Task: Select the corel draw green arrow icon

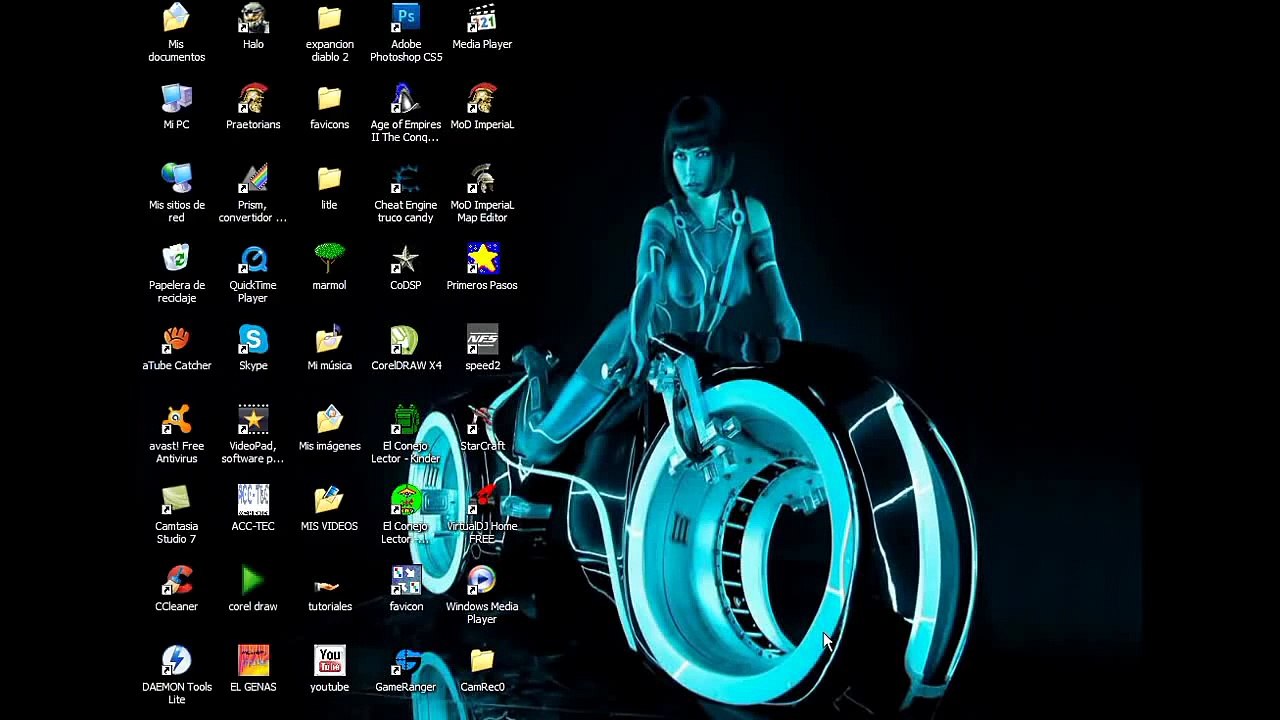Action: [253, 580]
